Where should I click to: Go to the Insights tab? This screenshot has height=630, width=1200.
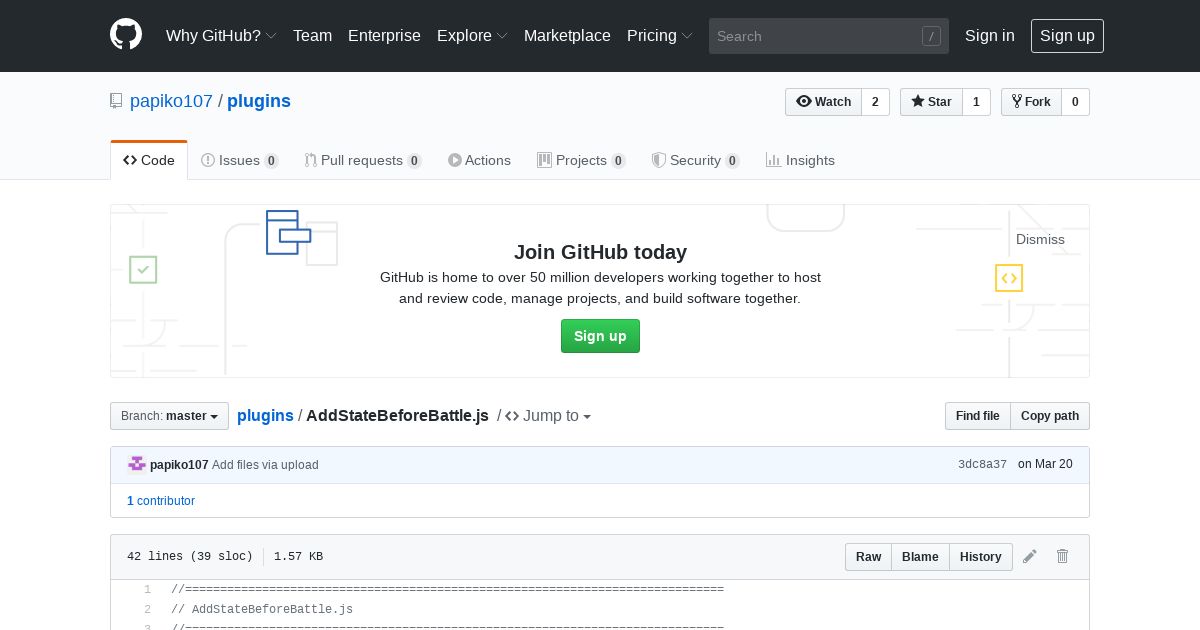coord(800,160)
